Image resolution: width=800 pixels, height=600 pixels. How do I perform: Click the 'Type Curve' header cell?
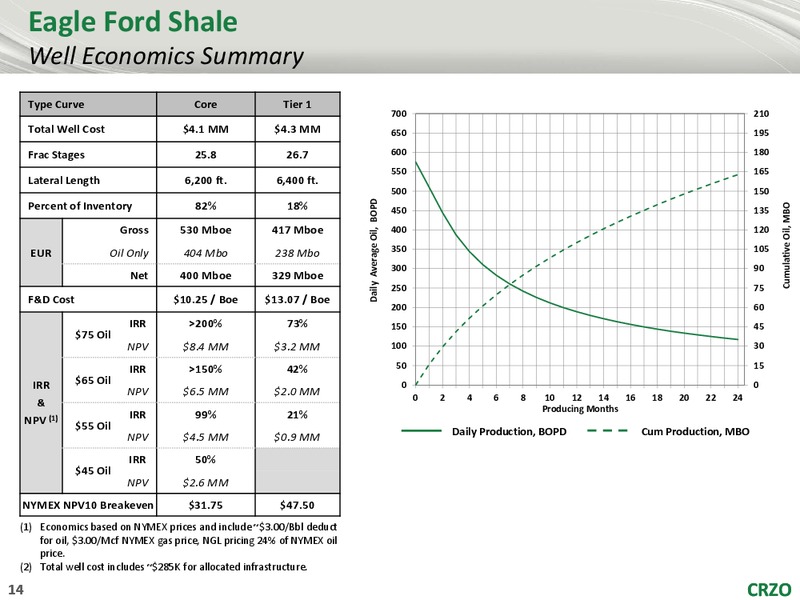[88, 104]
